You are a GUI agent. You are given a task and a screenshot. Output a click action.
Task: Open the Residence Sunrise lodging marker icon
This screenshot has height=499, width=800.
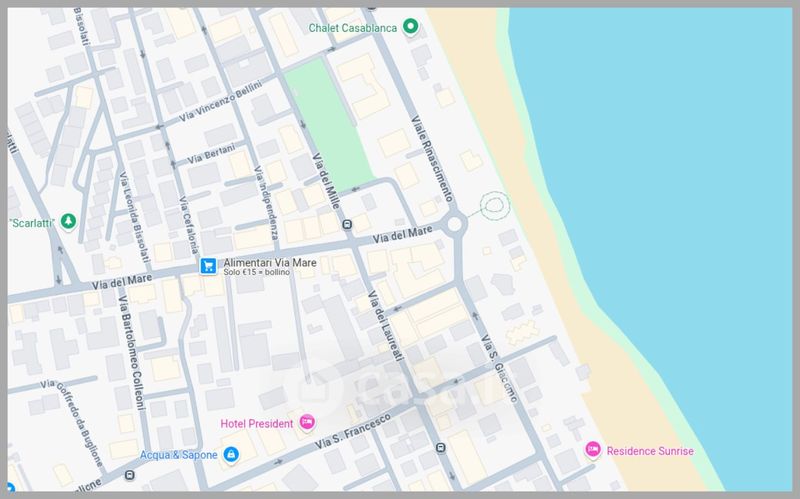[592, 450]
